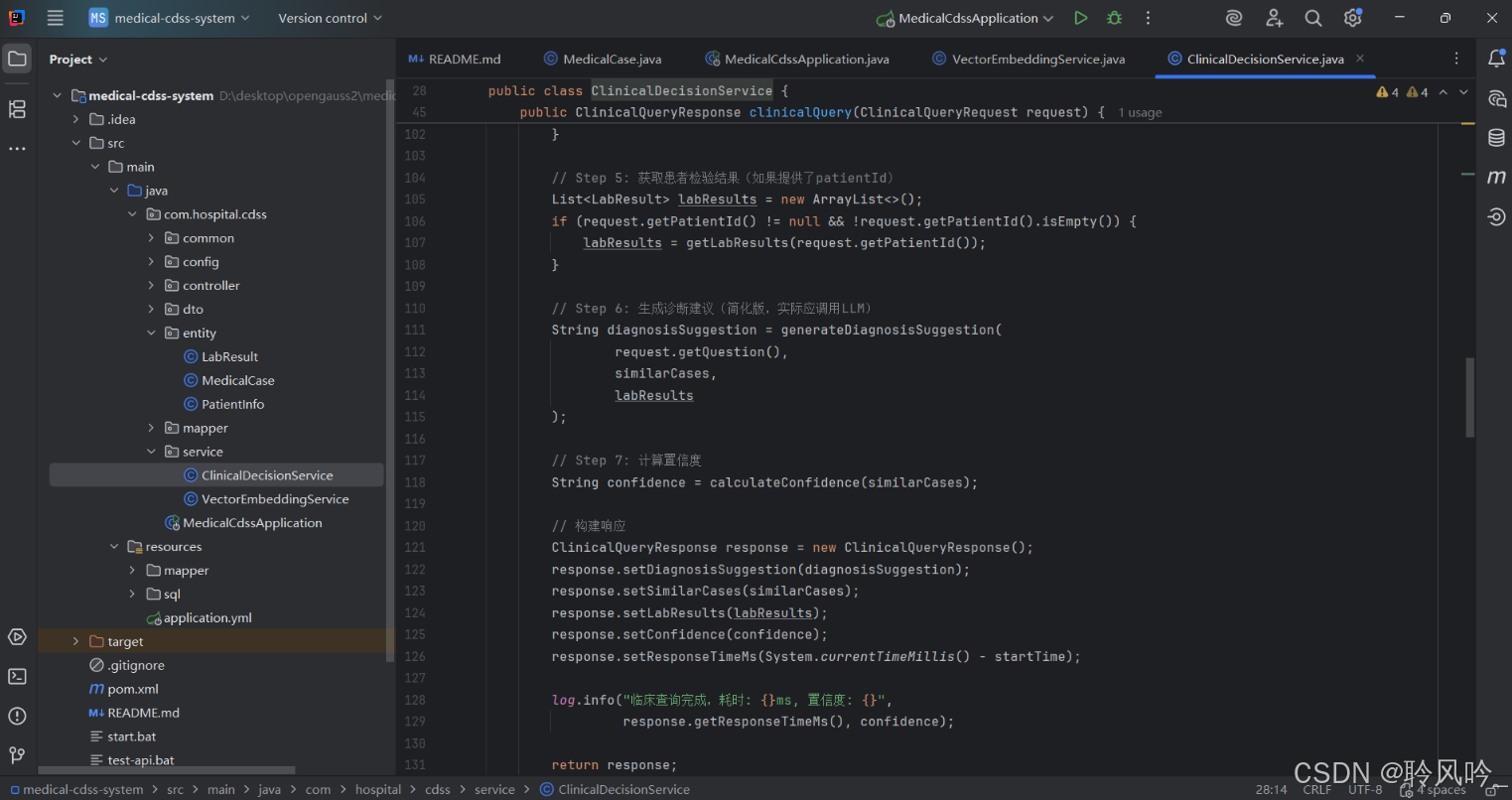Debug MedicalCdssApplication with bug icon
1512x800 pixels.
point(1115,18)
